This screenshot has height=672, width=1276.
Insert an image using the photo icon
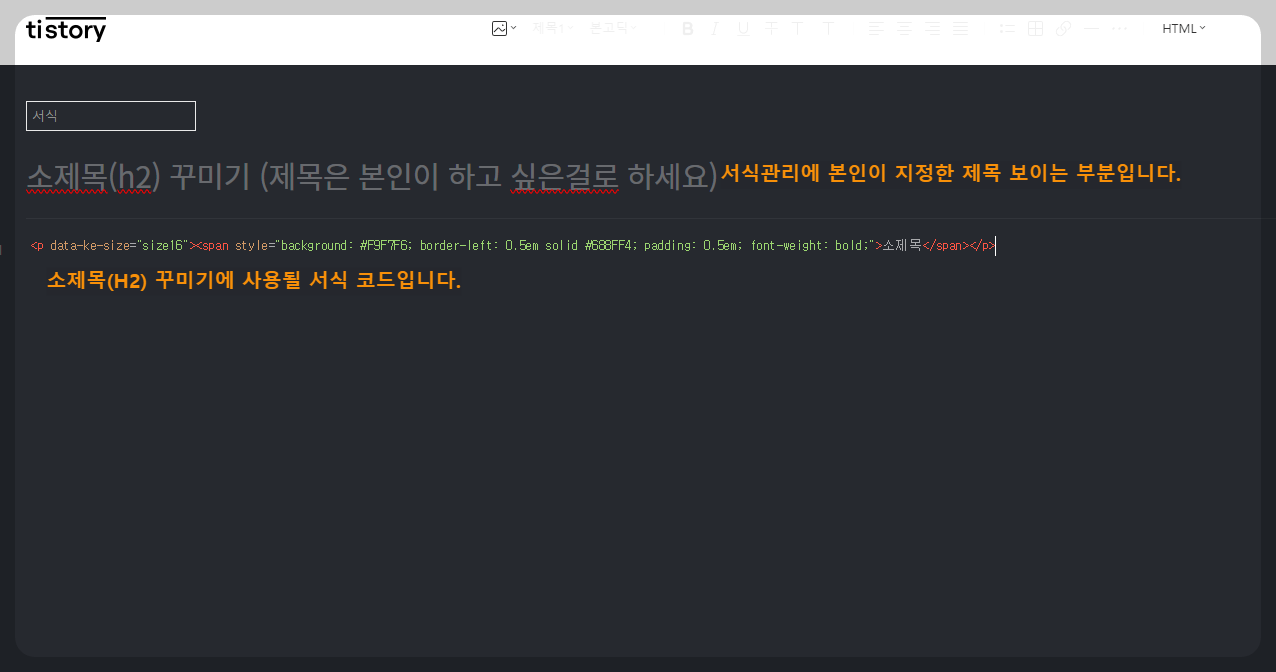click(500, 28)
